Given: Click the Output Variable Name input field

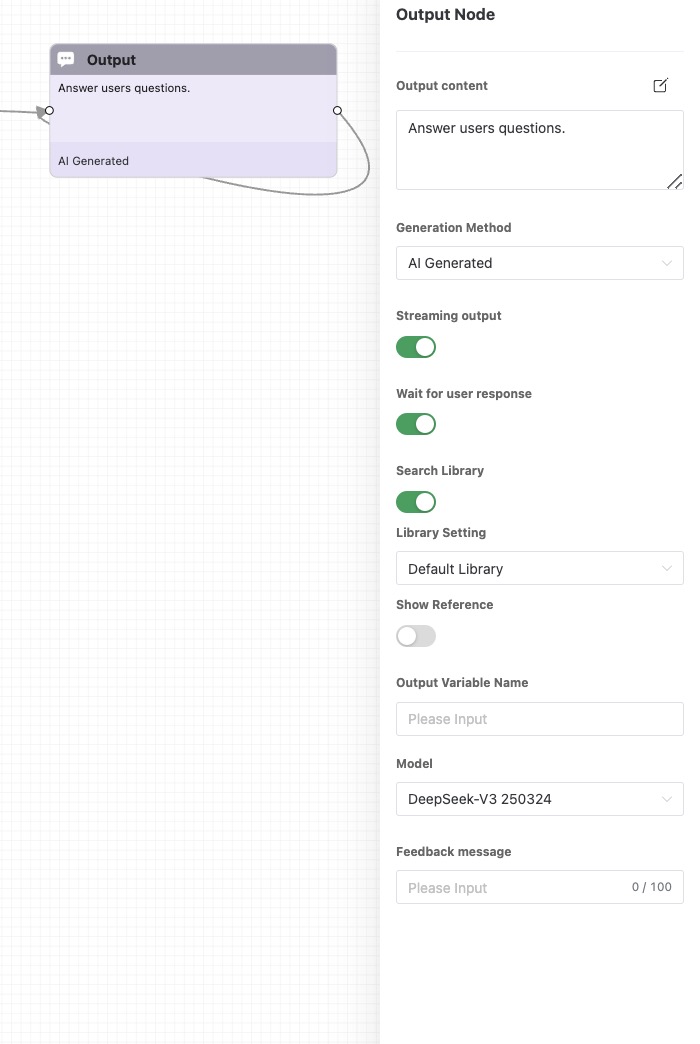Looking at the screenshot, I should point(539,719).
